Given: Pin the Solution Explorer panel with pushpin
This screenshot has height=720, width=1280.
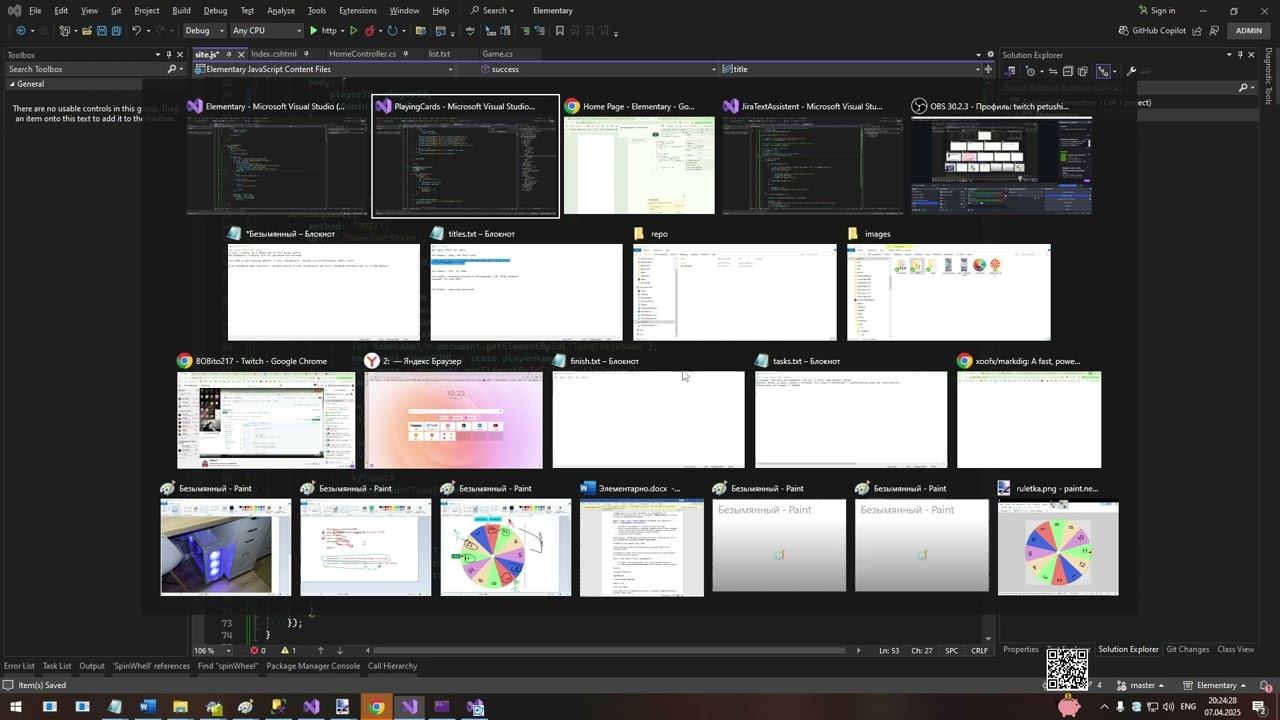Looking at the screenshot, I should [x=1240, y=55].
